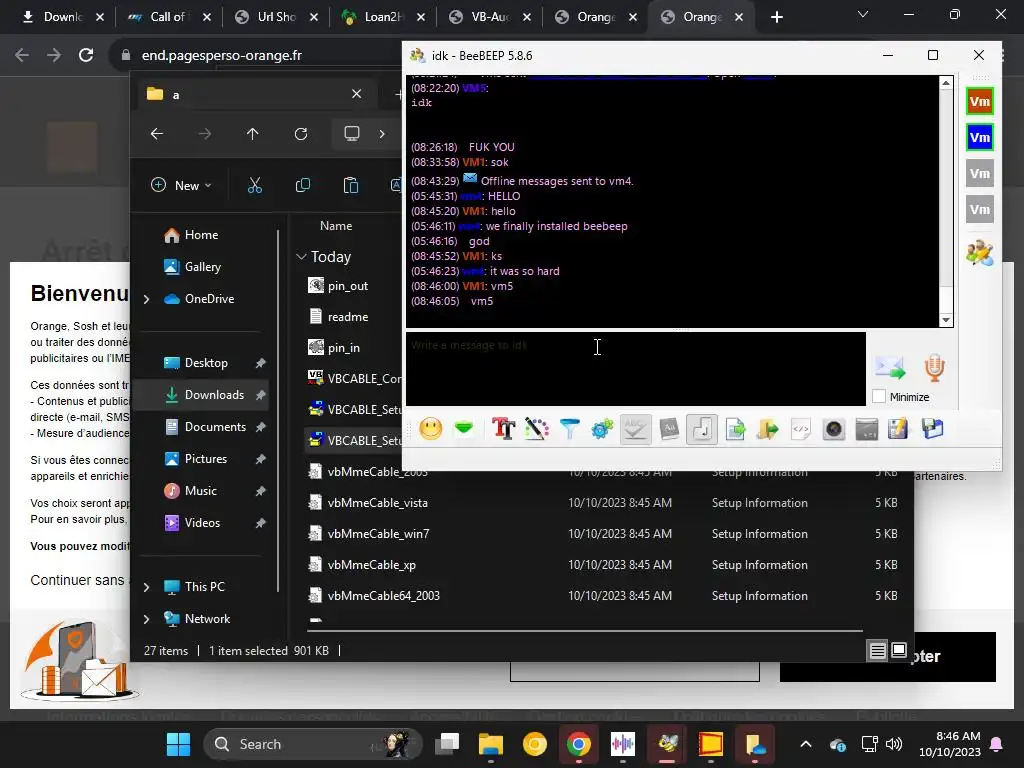Switch to details view in File Explorer
The image size is (1024, 768).
[x=878, y=650]
